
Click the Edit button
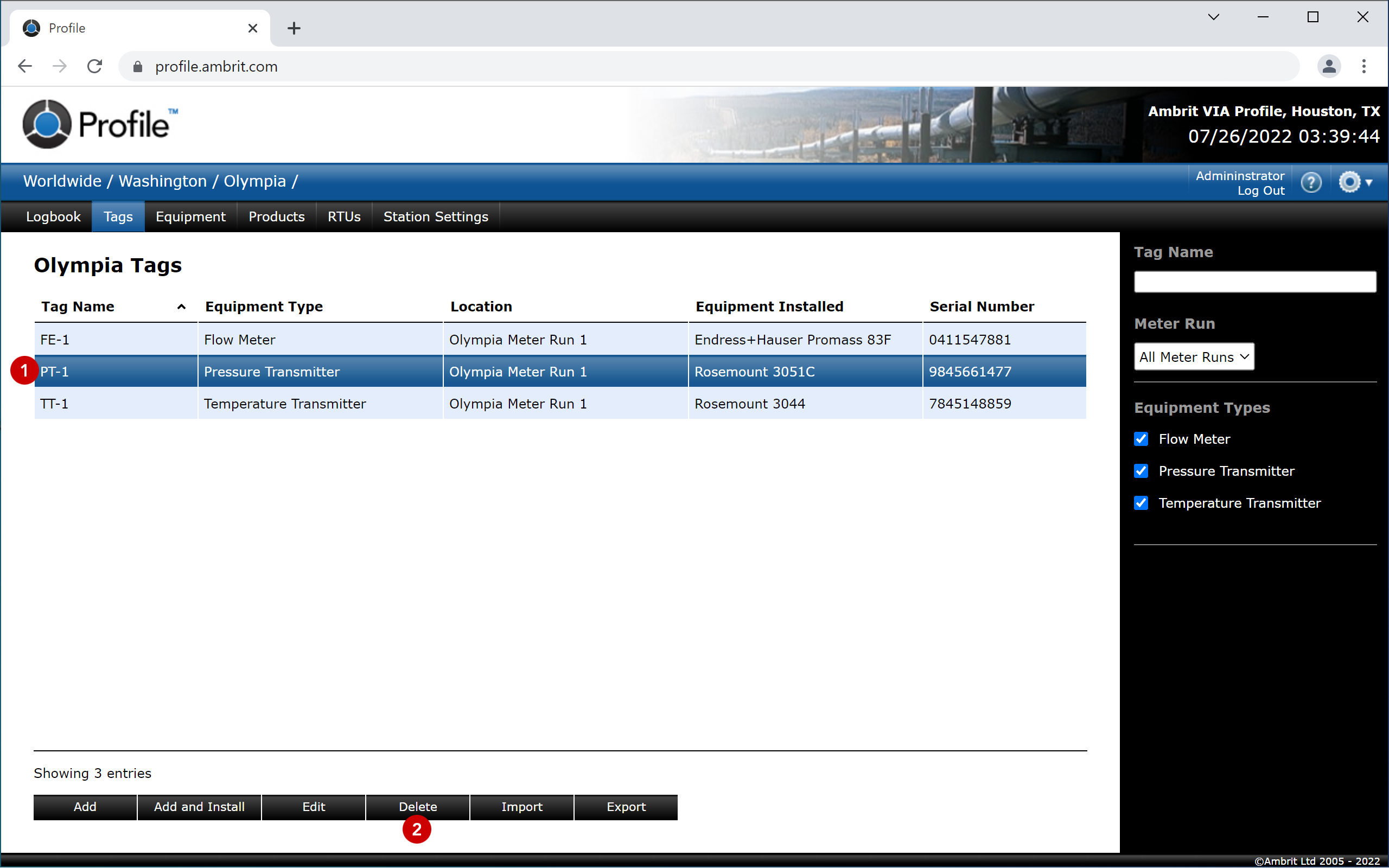[x=314, y=807]
